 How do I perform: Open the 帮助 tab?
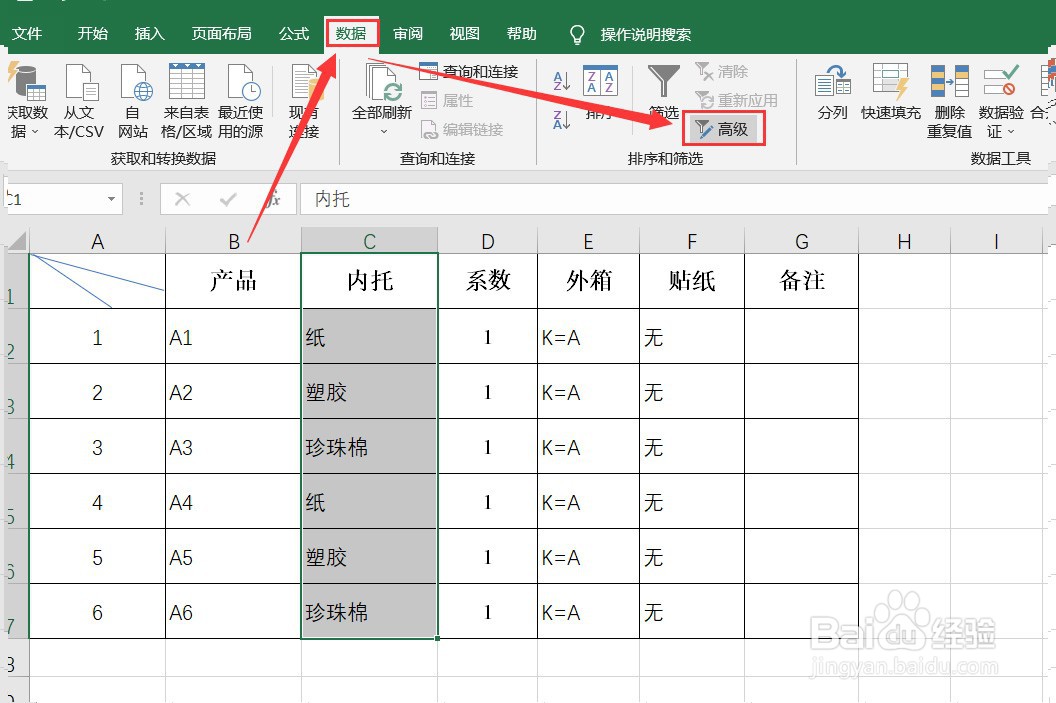(521, 34)
